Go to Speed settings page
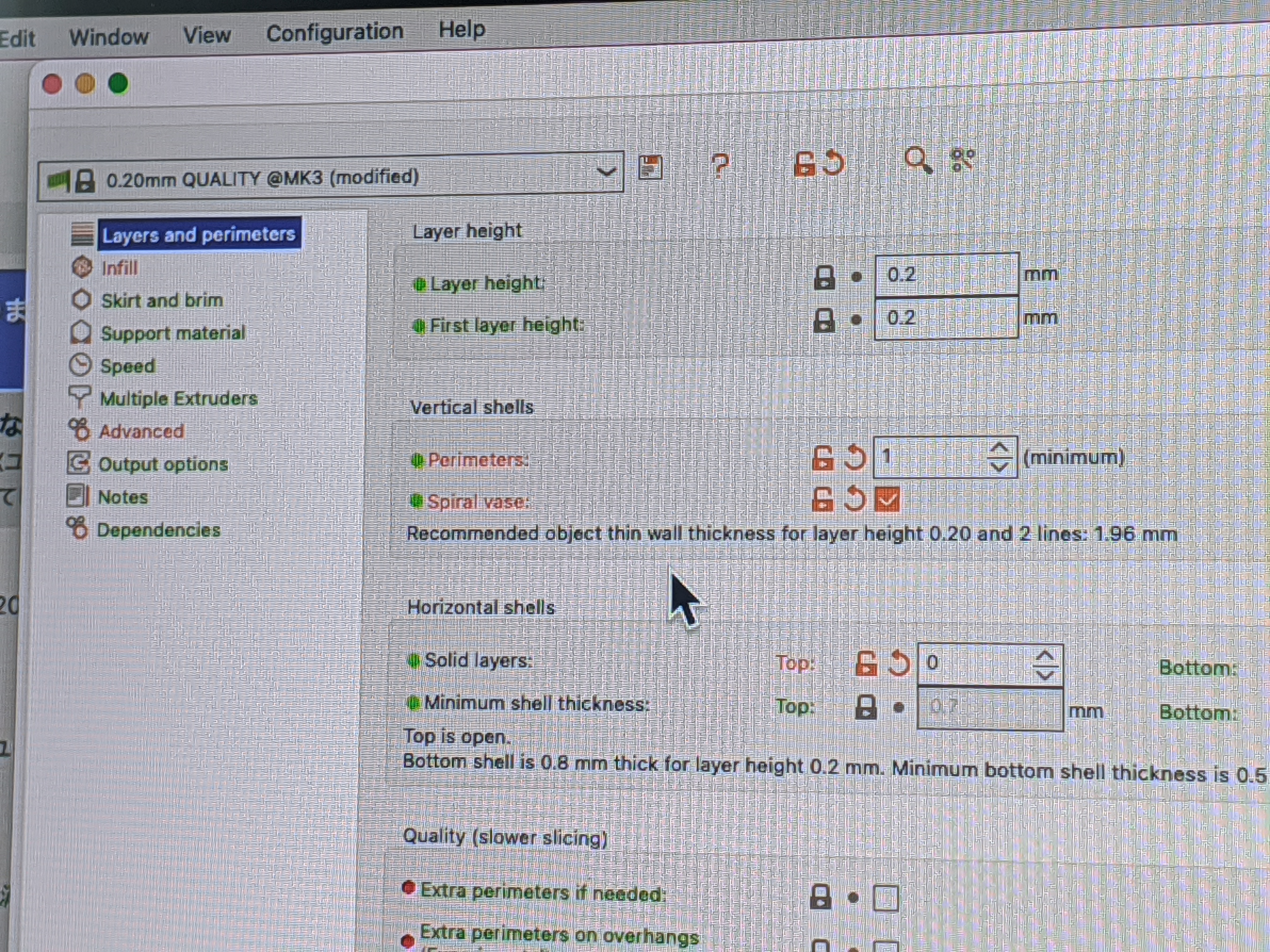 [128, 366]
